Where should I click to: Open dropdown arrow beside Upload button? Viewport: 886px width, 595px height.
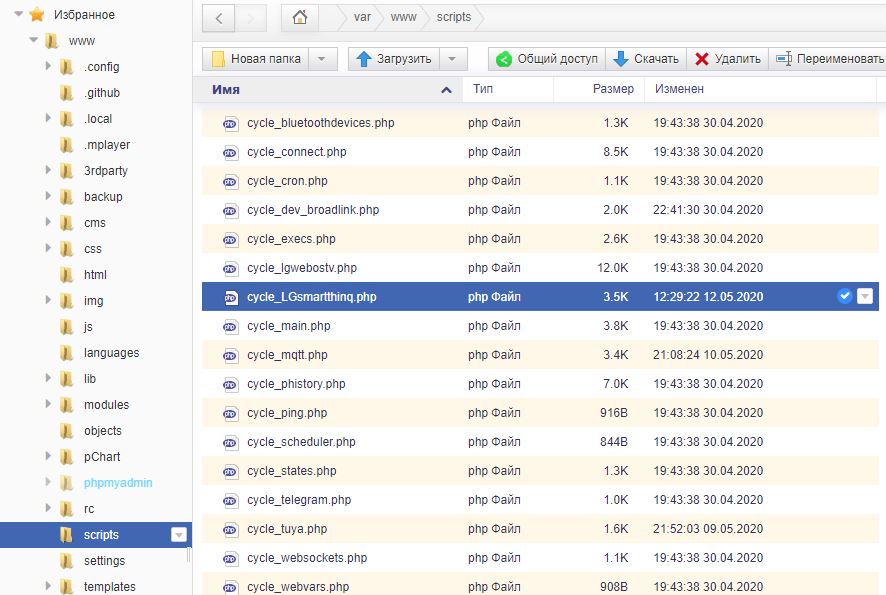(x=454, y=59)
